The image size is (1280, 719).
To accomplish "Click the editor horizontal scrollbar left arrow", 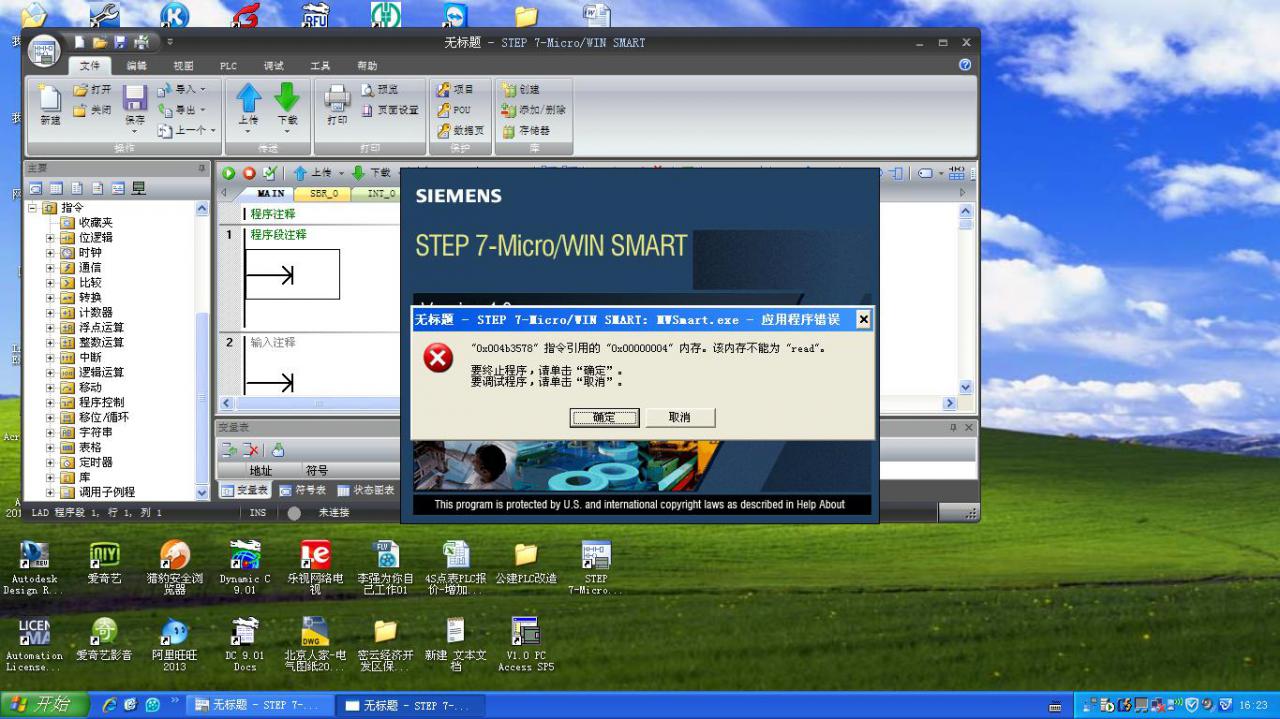I will [226, 403].
